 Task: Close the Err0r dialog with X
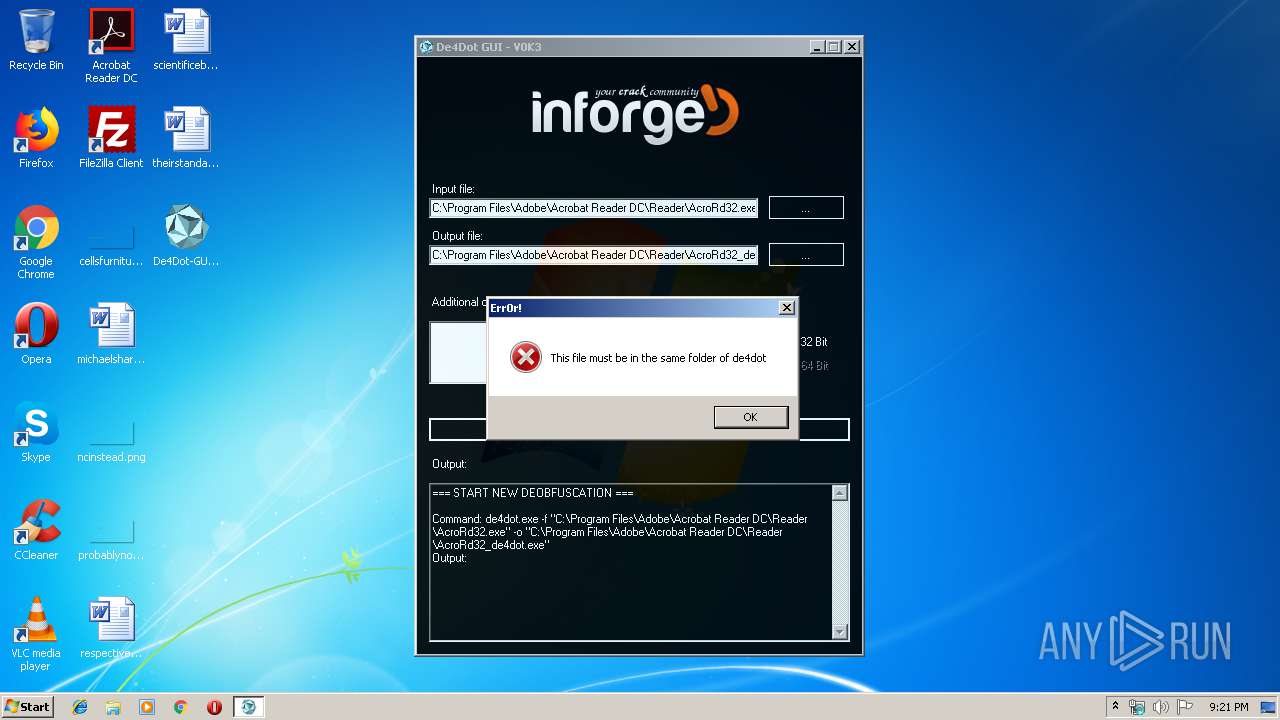click(x=787, y=308)
